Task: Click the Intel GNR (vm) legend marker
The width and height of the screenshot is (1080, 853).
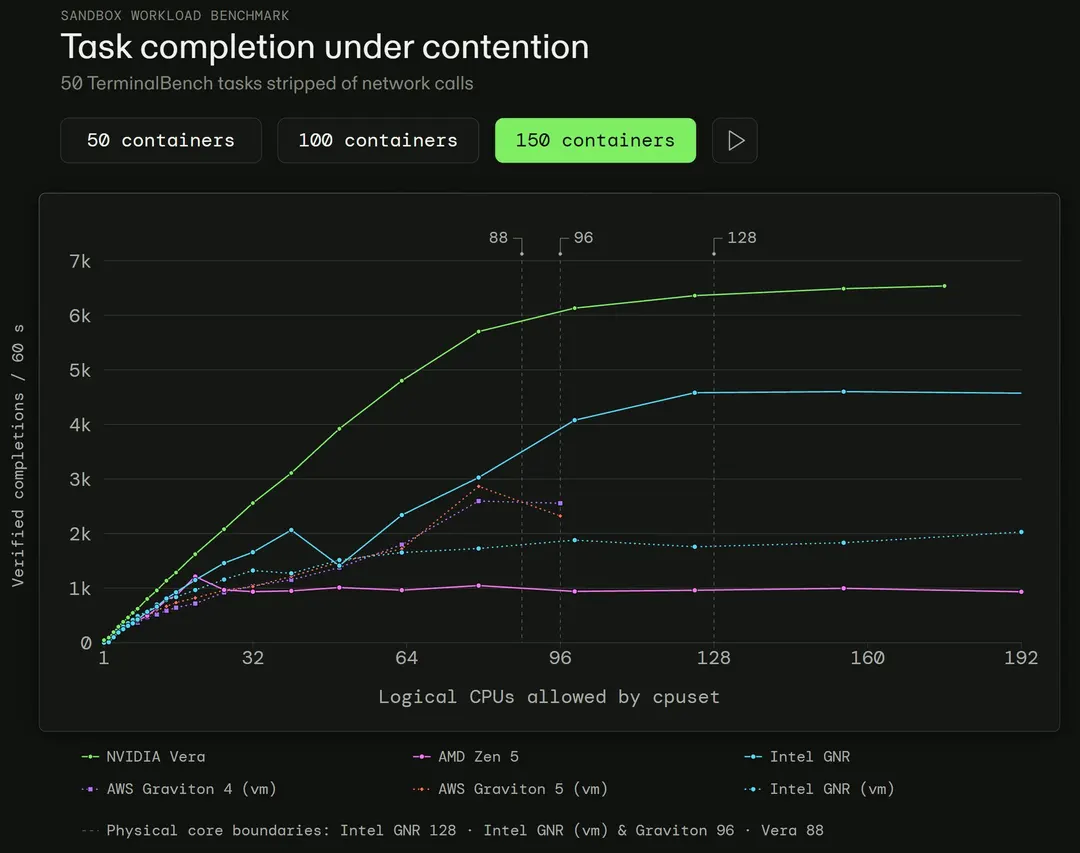Action: pos(754,789)
